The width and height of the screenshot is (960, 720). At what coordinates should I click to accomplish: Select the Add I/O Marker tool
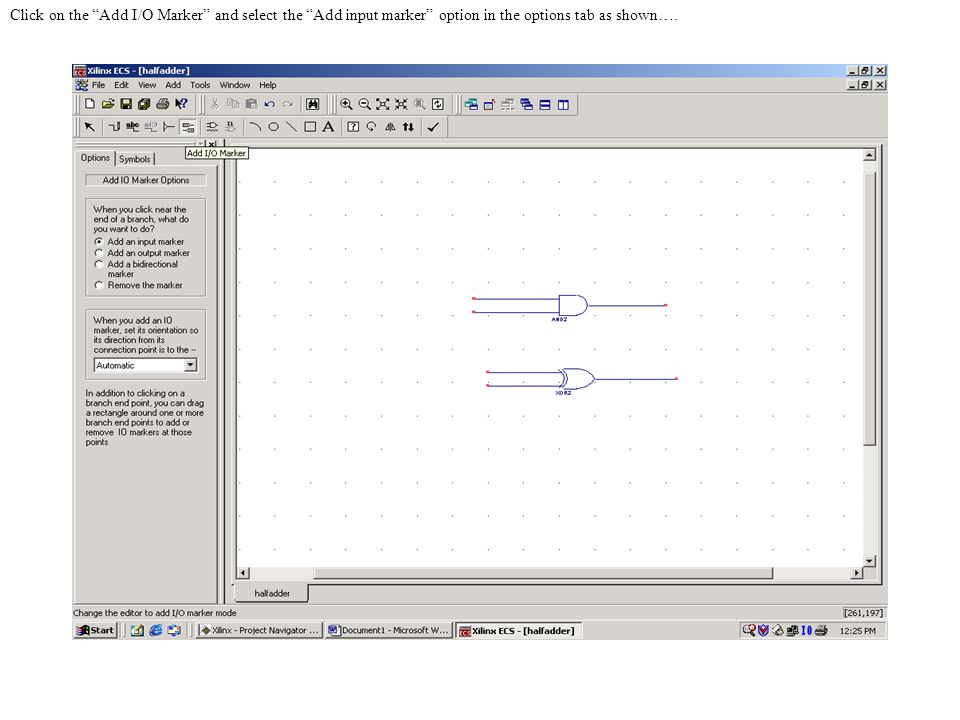[188, 127]
